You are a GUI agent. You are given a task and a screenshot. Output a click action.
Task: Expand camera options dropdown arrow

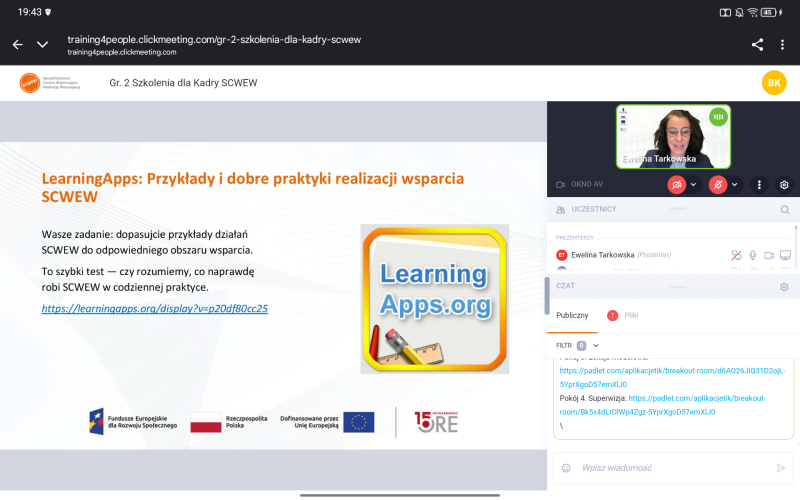[694, 185]
